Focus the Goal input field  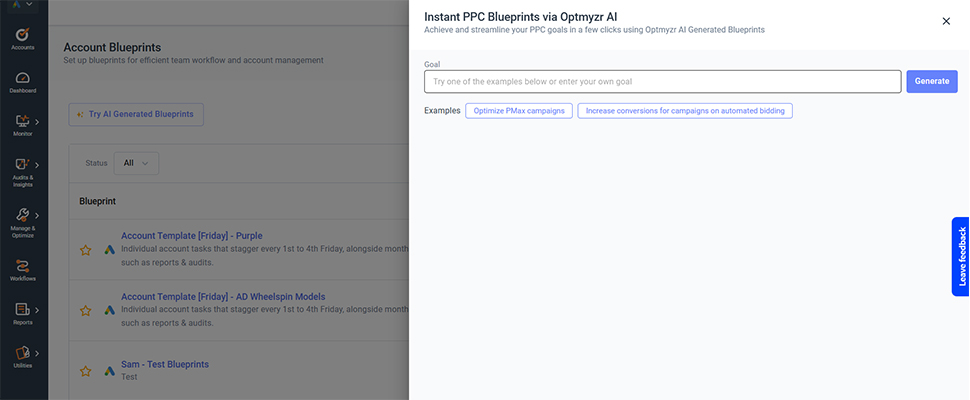tap(663, 82)
